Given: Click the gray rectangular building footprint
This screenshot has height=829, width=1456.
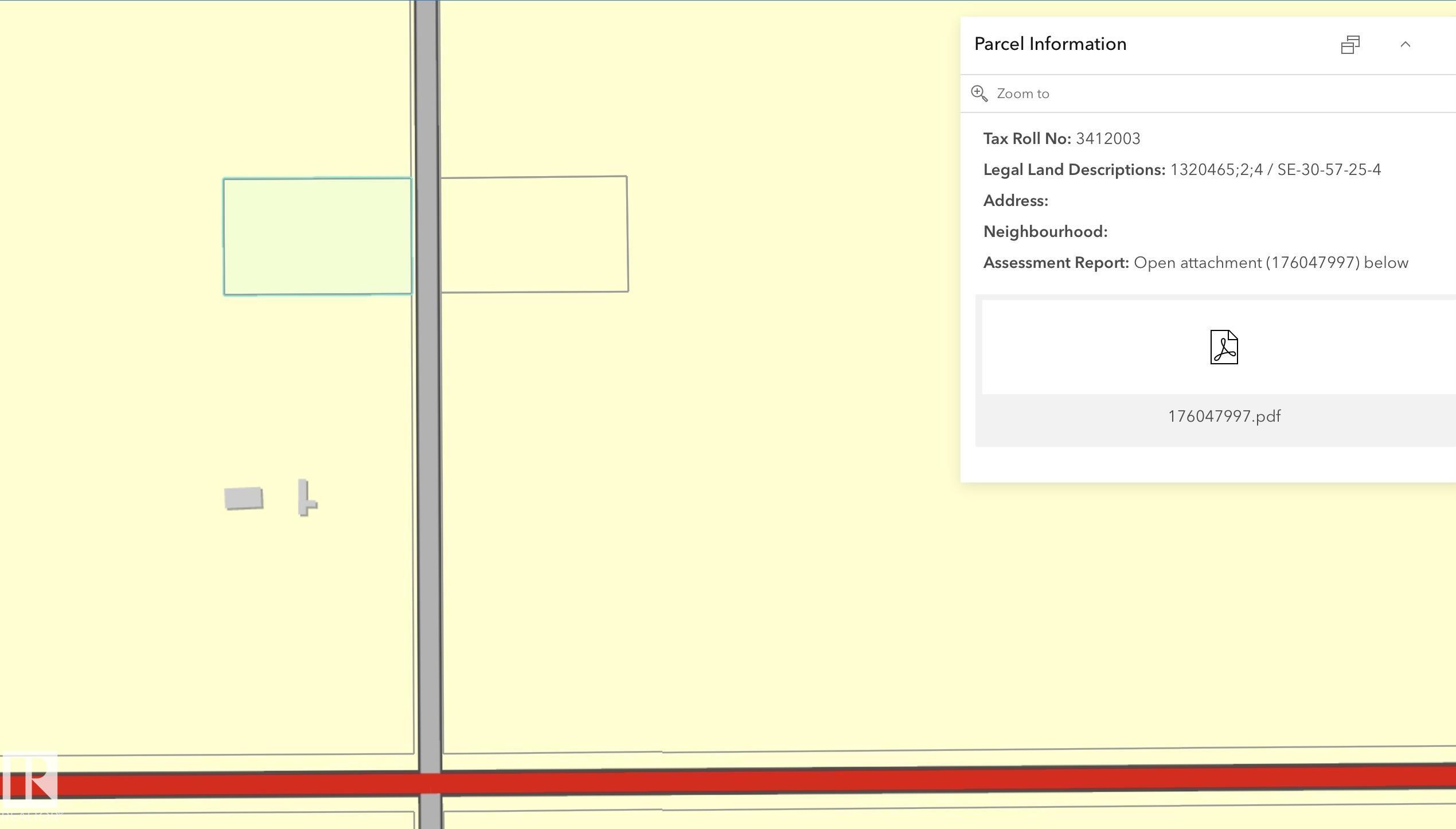Looking at the screenshot, I should pos(244,498).
